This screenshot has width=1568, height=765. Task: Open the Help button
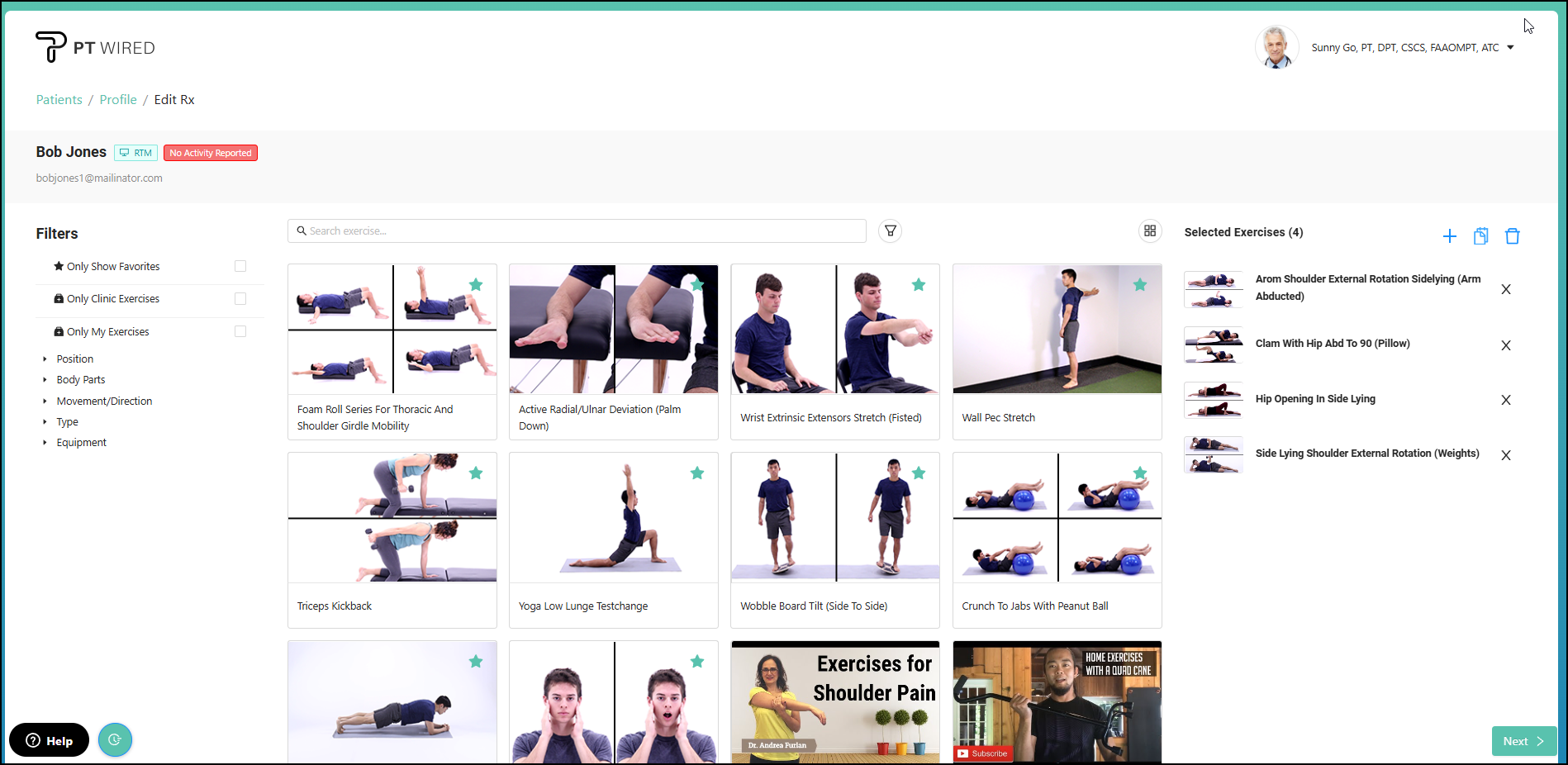pyautogui.click(x=50, y=740)
